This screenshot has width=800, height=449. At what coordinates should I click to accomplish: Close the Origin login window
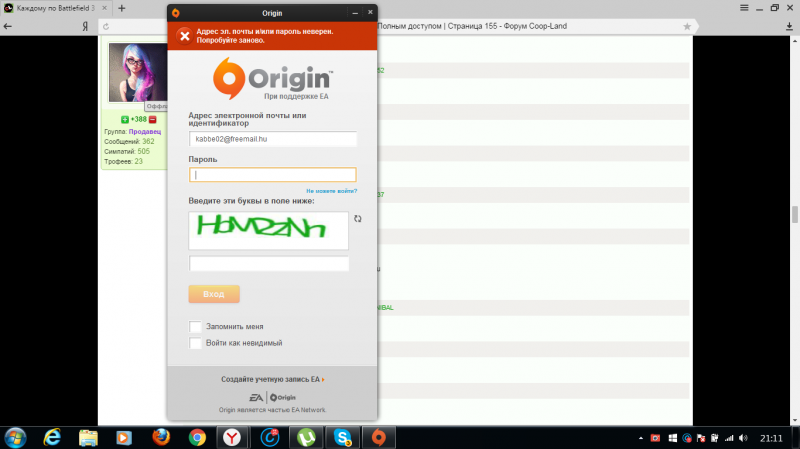tap(370, 12)
